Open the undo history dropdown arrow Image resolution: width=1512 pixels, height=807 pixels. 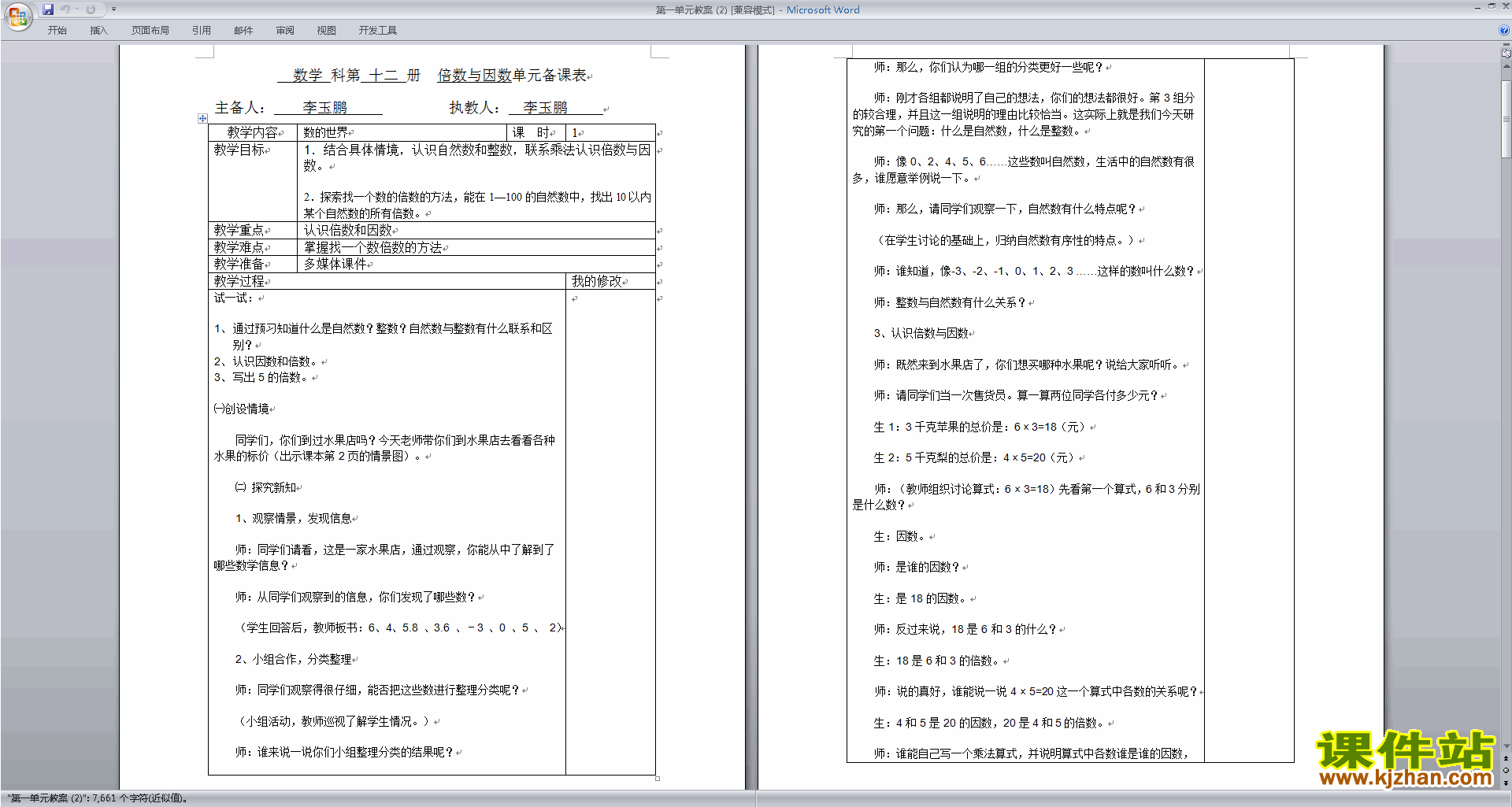coord(76,9)
